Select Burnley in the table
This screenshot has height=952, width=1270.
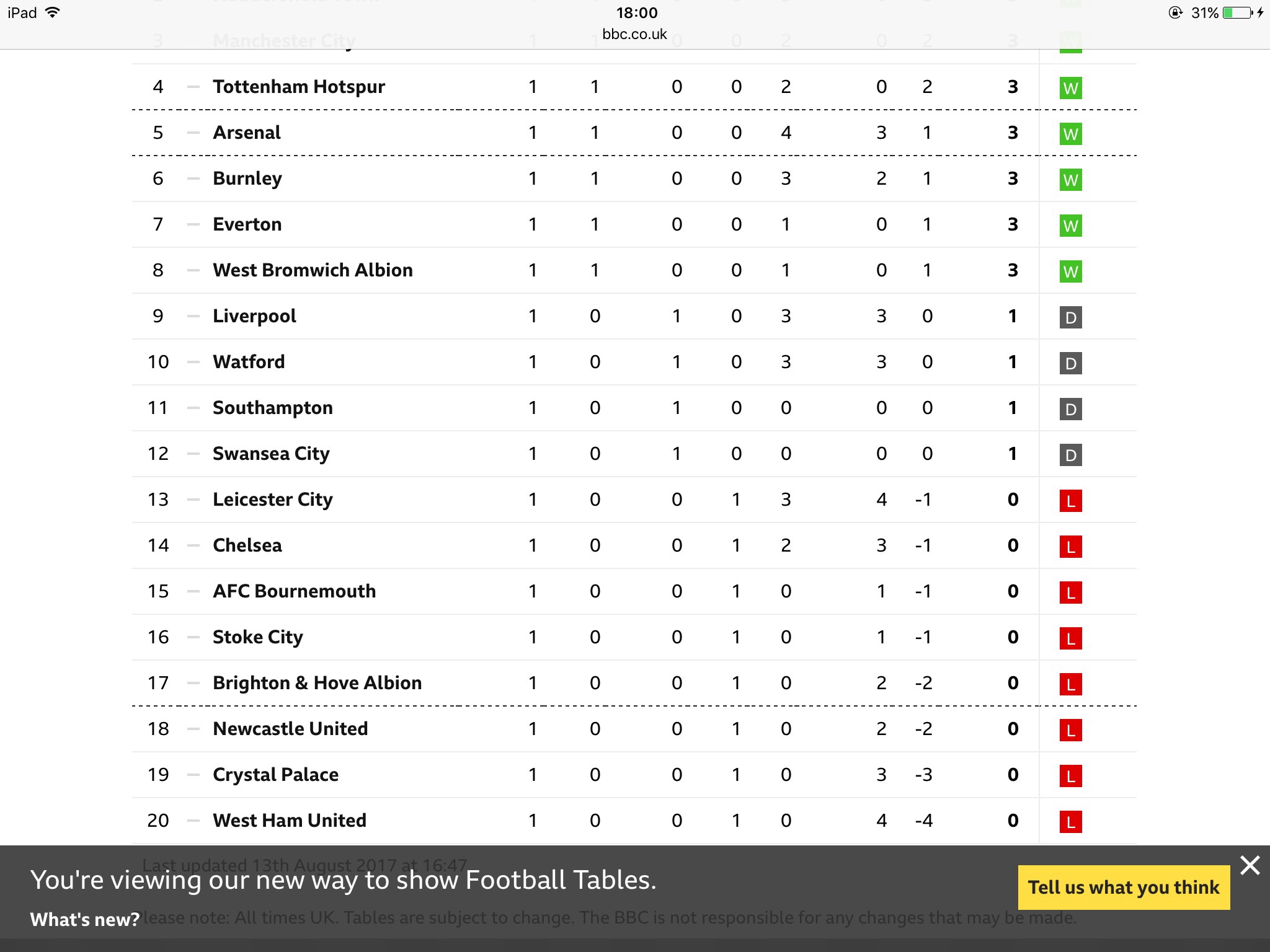(x=247, y=178)
